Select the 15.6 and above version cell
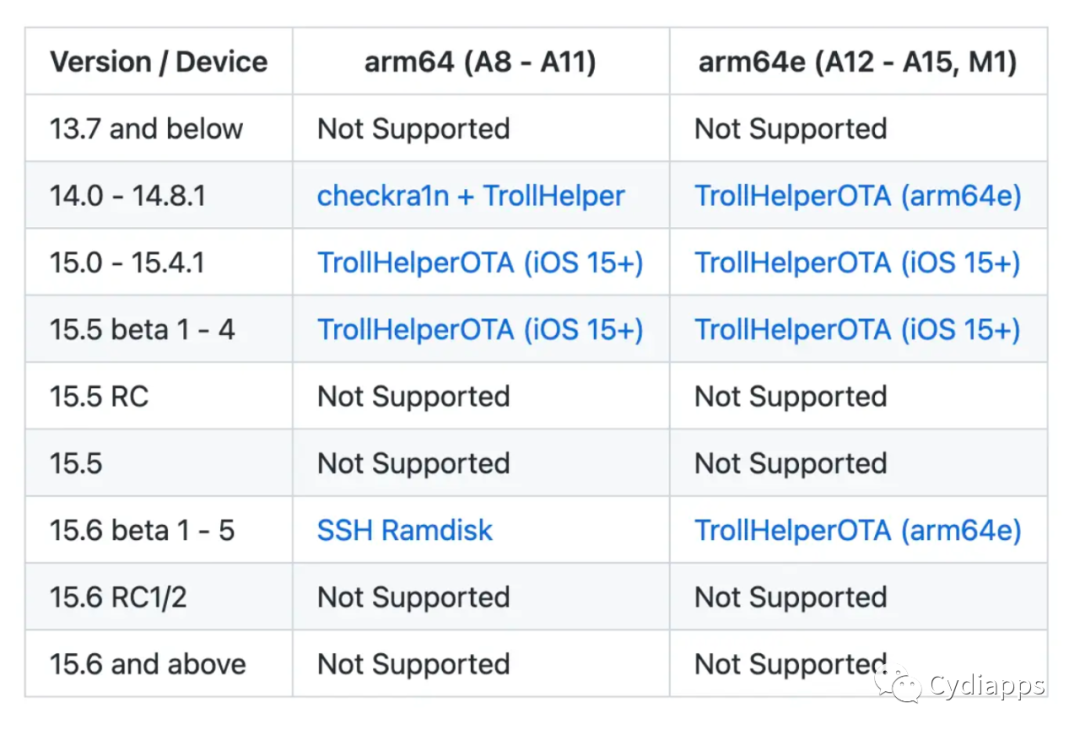 [158, 664]
